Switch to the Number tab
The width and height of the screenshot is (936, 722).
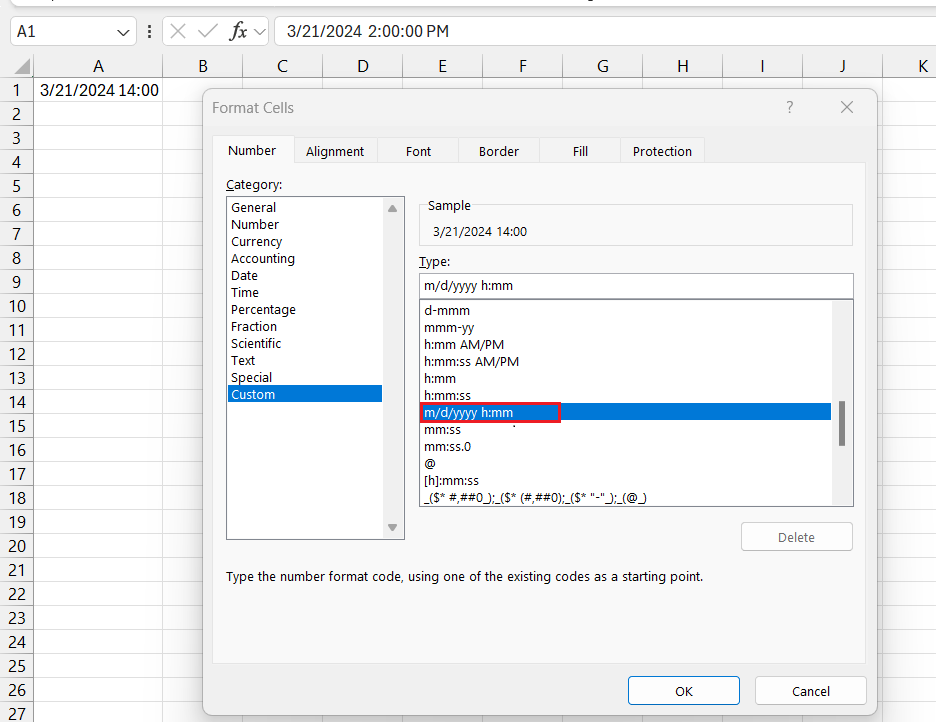[252, 150]
